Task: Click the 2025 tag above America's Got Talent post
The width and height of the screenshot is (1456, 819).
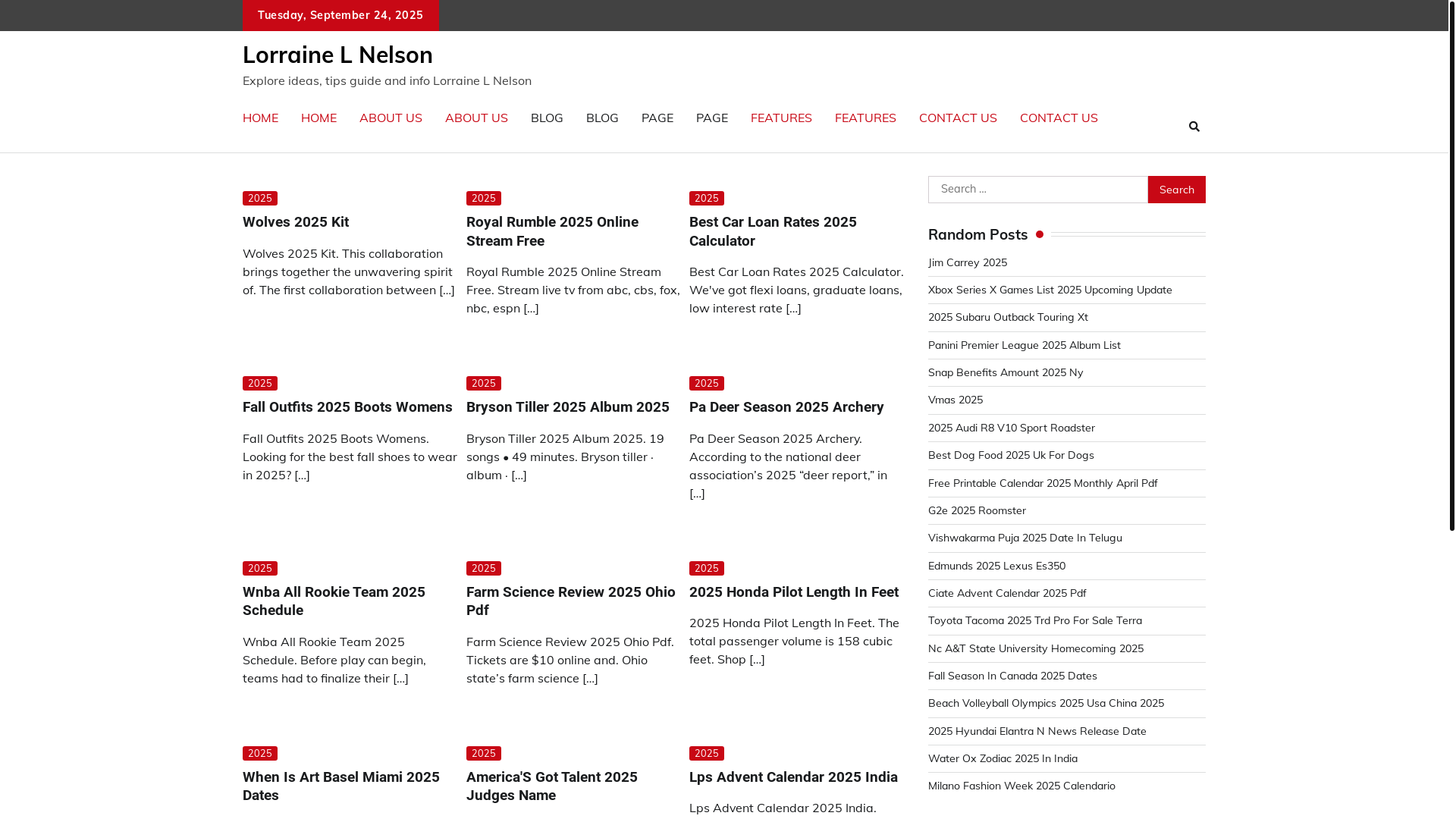Action: tap(484, 754)
